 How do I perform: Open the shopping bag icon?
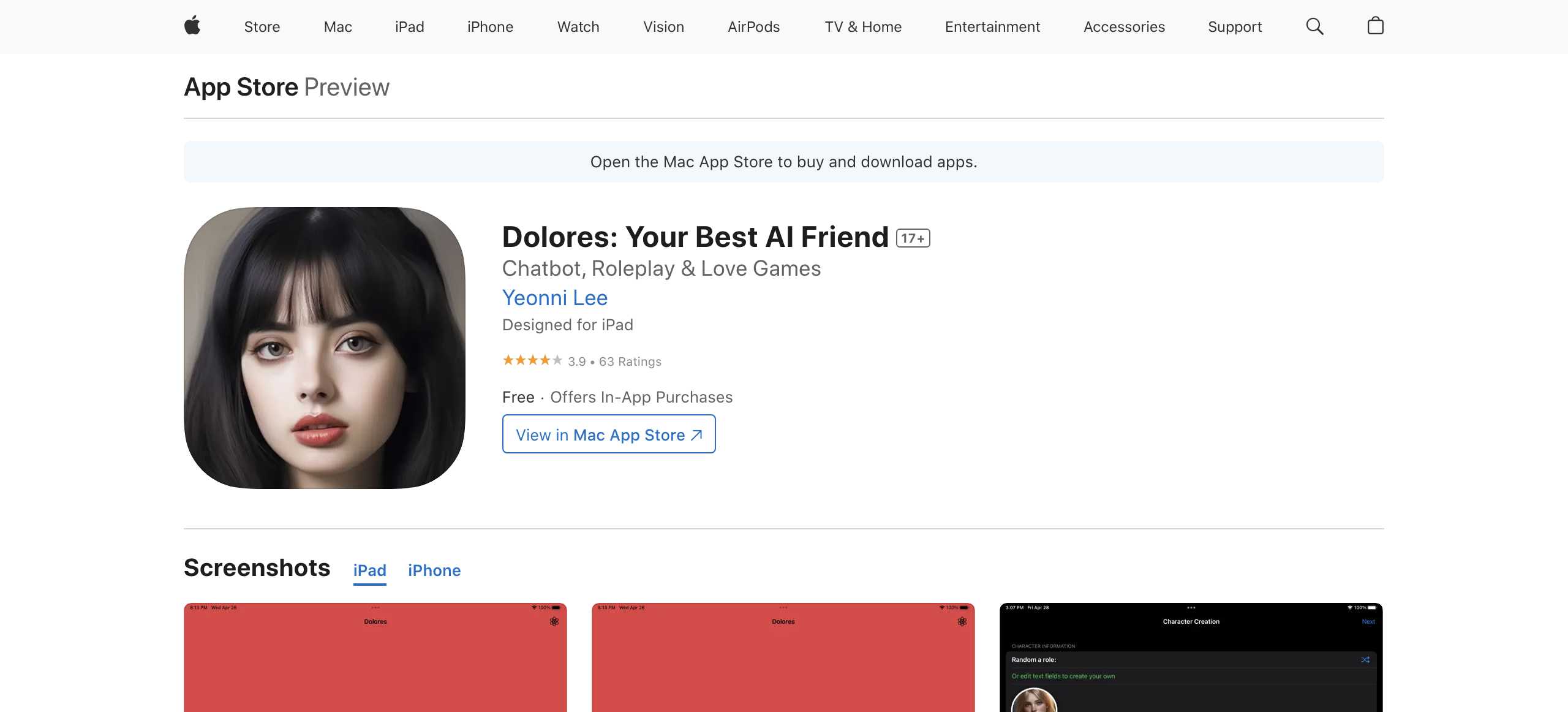tap(1375, 26)
